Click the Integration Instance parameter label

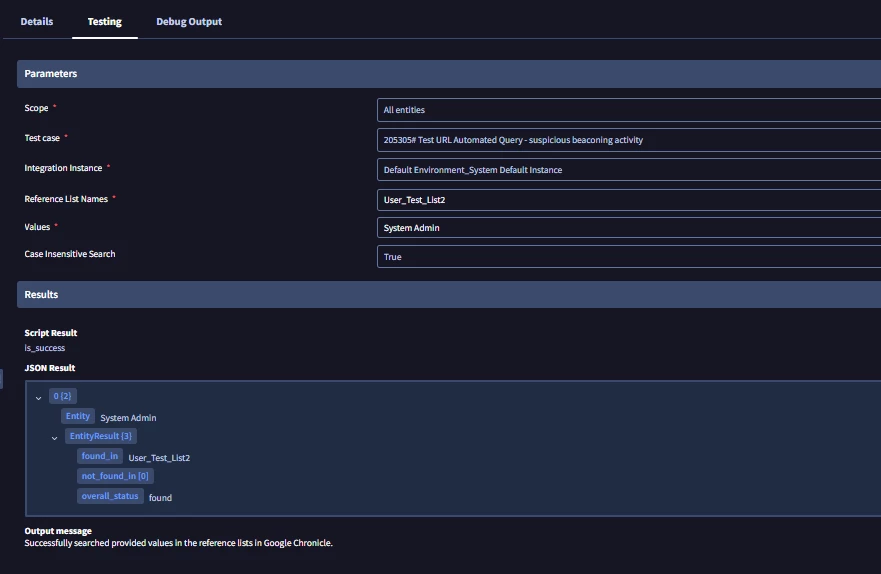tap(63, 168)
